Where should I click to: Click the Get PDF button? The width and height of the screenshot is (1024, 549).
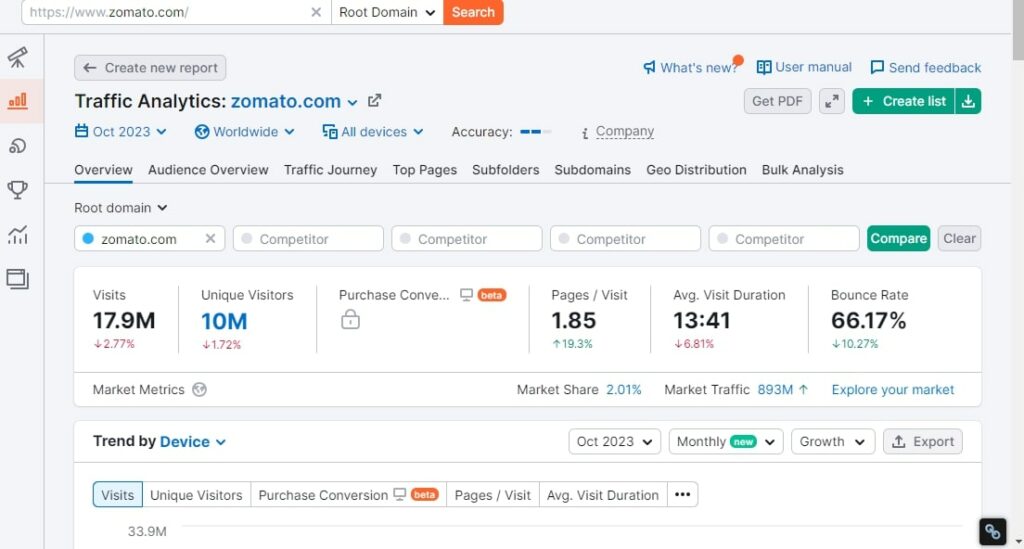777,101
